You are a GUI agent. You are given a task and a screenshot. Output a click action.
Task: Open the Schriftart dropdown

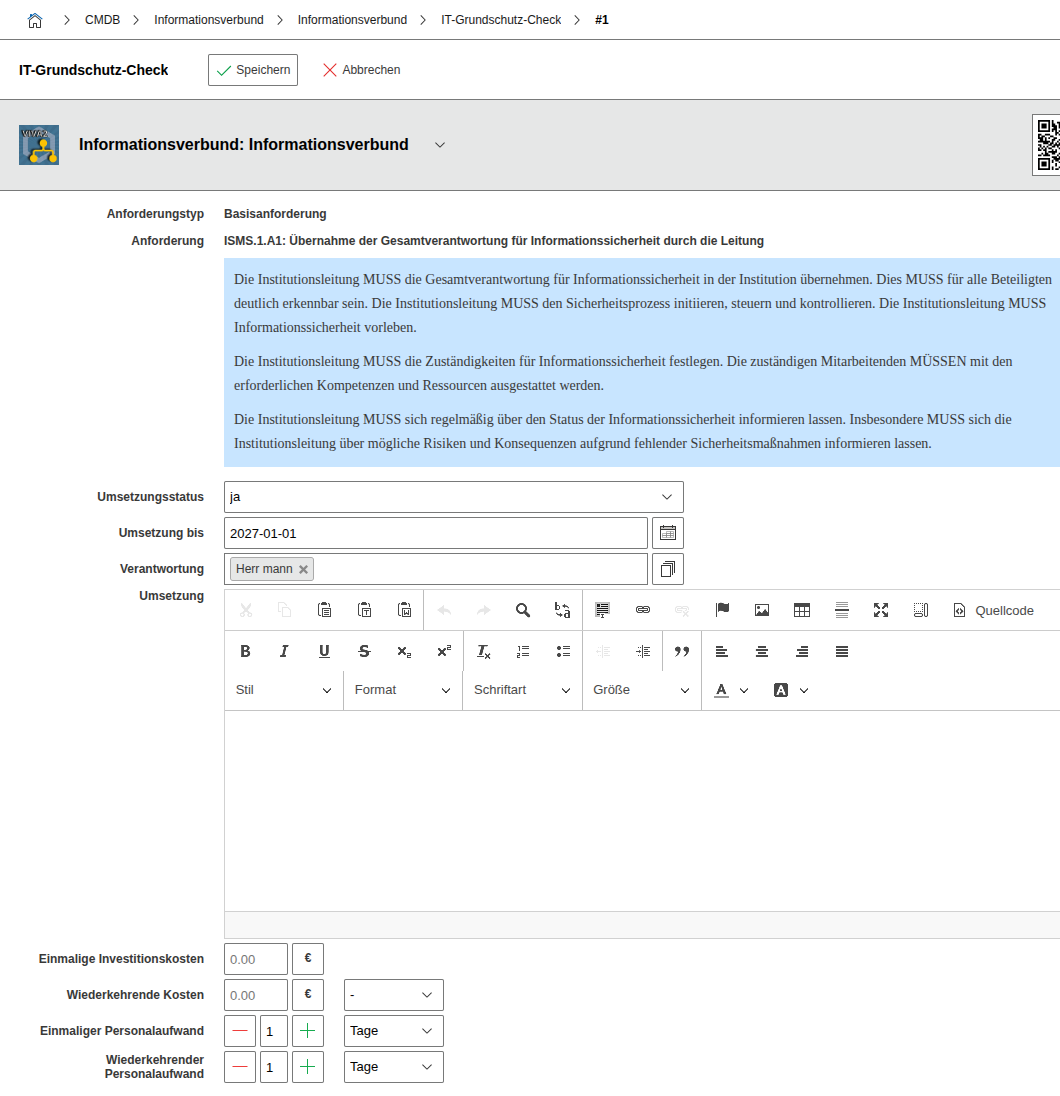pyautogui.click(x=522, y=690)
